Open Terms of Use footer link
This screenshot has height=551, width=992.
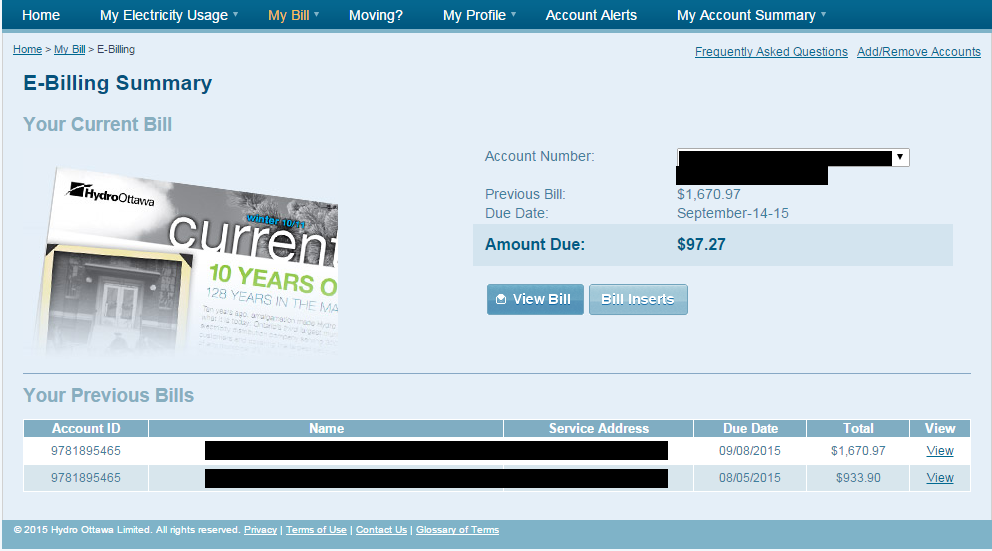(x=316, y=530)
